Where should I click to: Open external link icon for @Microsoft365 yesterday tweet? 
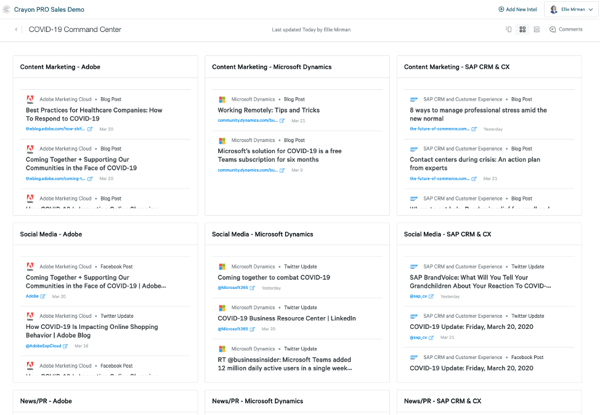[x=253, y=288]
